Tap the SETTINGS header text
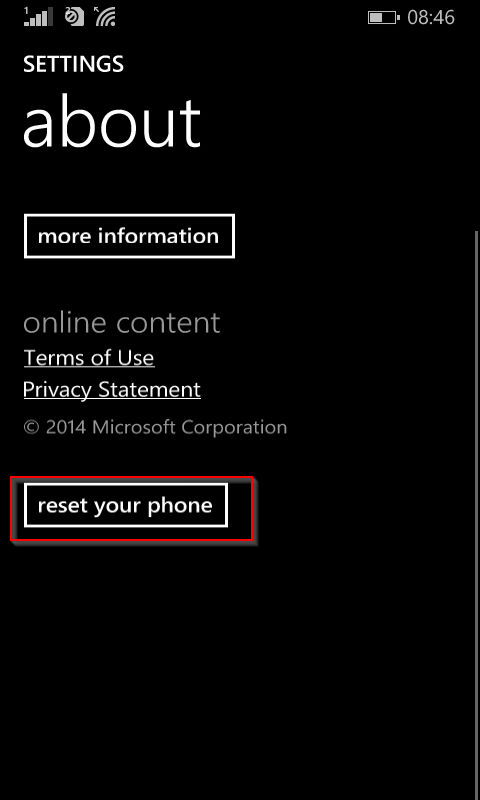The width and height of the screenshot is (480, 800). (73, 64)
